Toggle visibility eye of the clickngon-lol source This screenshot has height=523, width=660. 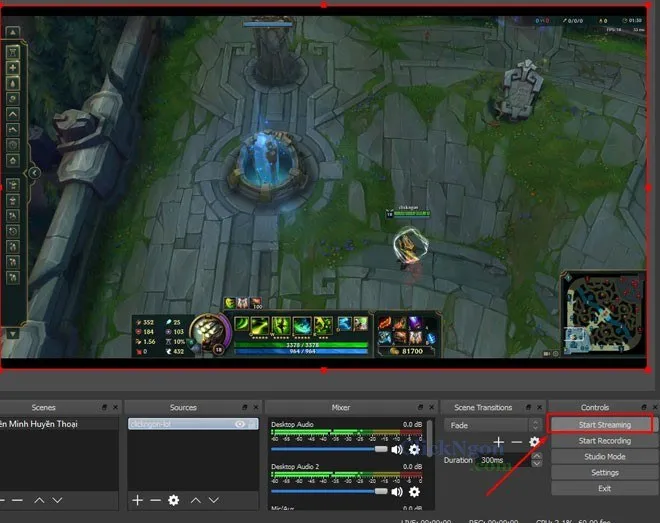point(240,424)
